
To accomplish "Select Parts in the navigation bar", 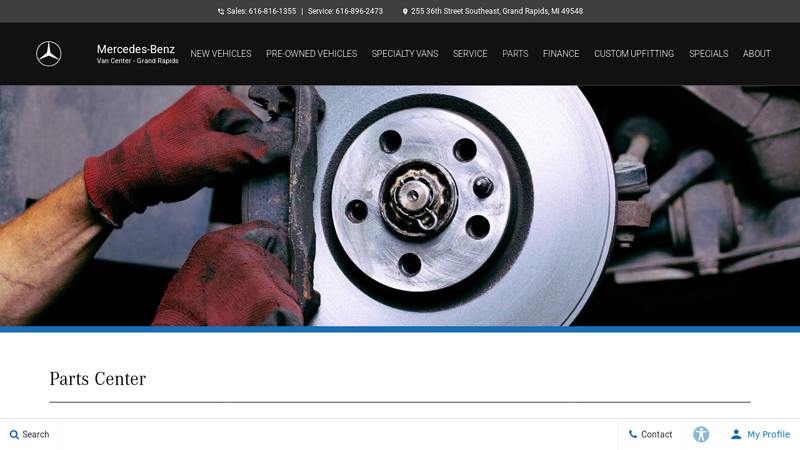I will point(515,54).
